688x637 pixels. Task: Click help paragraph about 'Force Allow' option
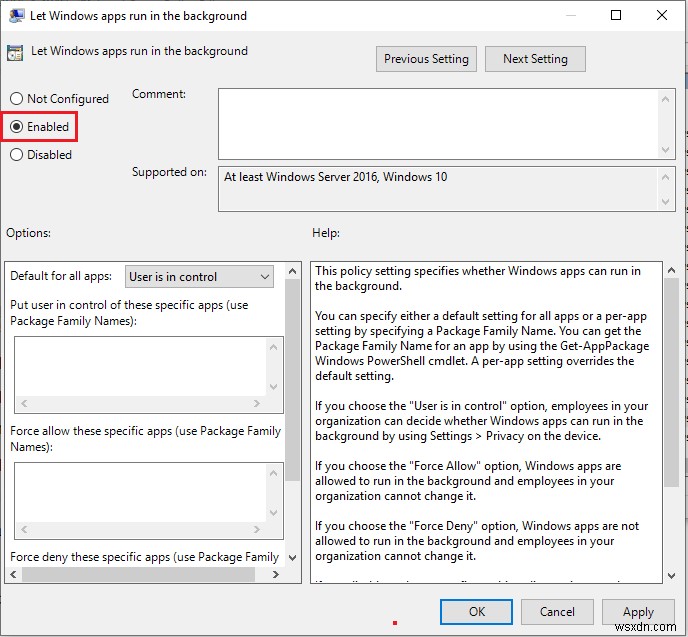(x=468, y=481)
